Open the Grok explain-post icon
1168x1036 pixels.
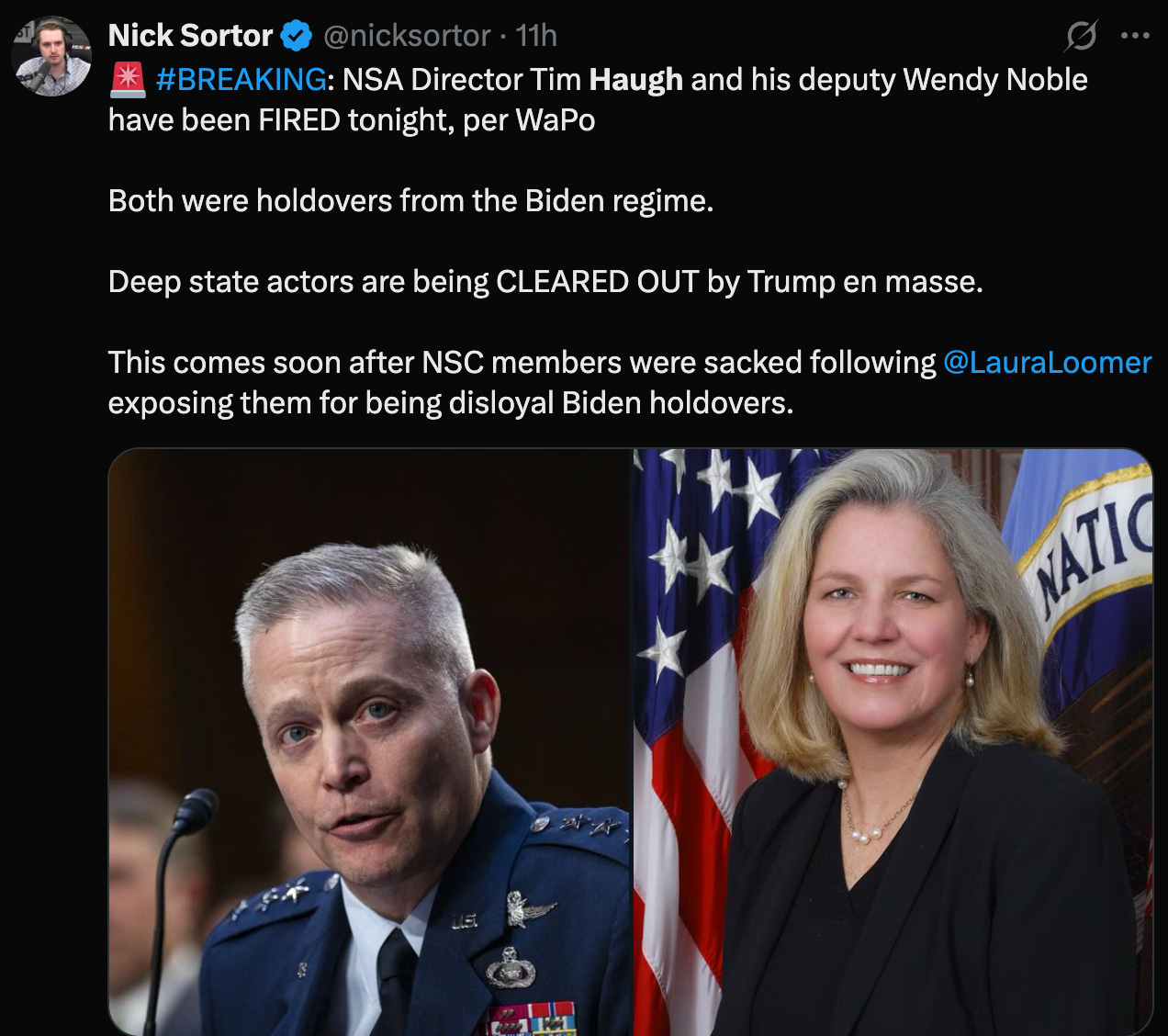coord(1081,36)
